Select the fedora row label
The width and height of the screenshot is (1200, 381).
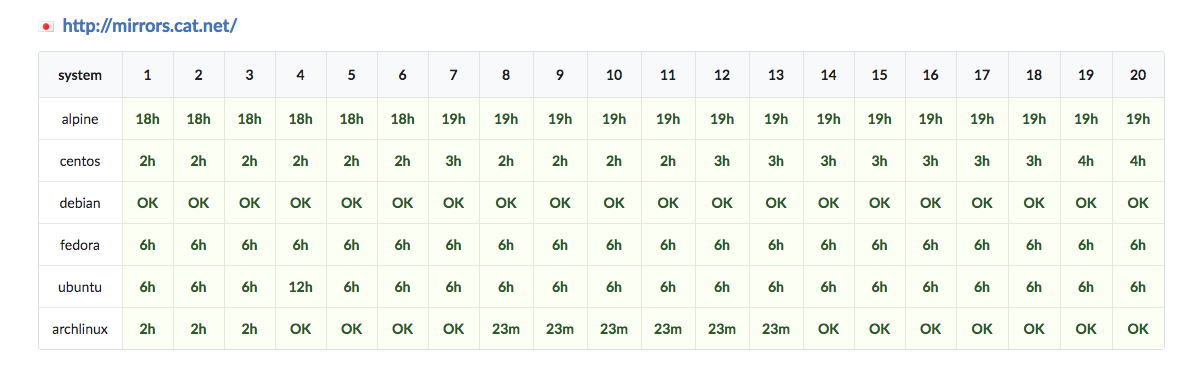(80, 245)
